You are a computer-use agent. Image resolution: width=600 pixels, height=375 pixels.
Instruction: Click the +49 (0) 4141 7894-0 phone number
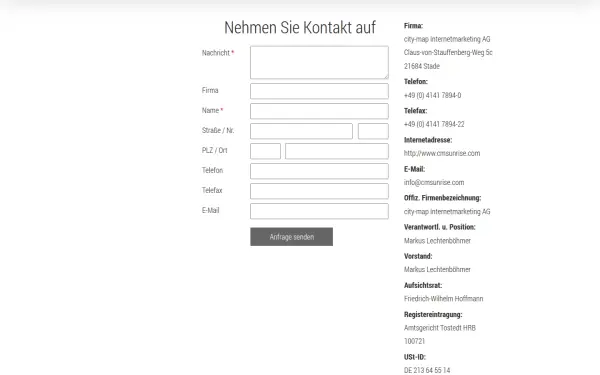pyautogui.click(x=432, y=95)
